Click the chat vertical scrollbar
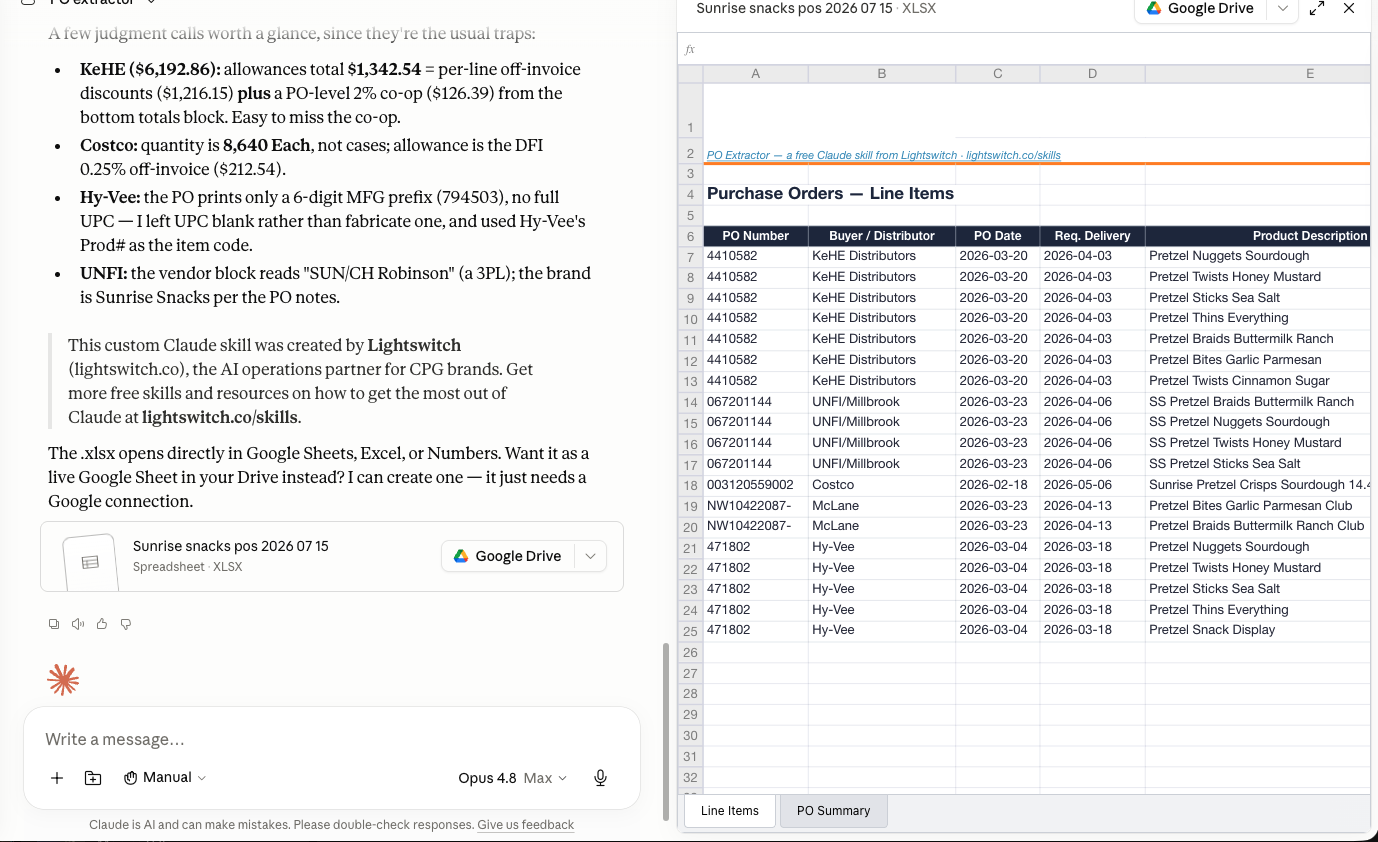The width and height of the screenshot is (1378, 842). (x=666, y=732)
